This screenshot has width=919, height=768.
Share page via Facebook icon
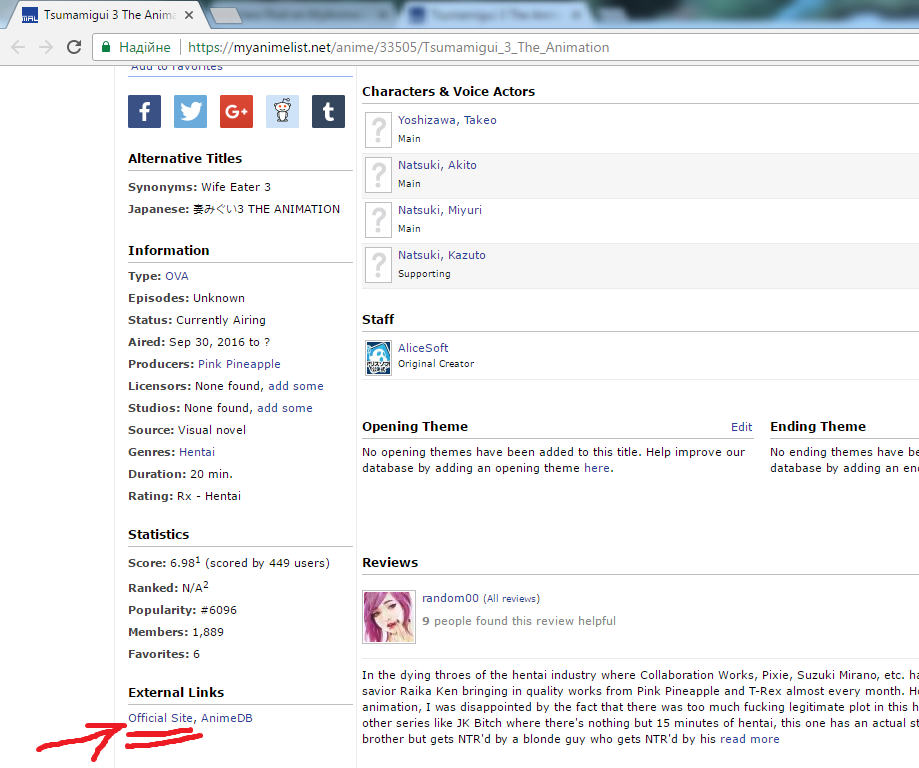[144, 111]
